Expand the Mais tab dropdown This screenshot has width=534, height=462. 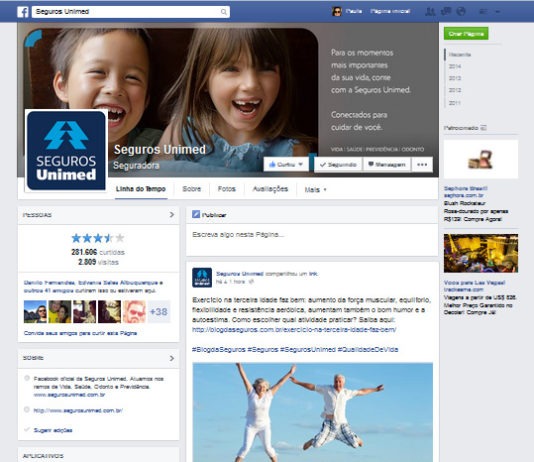click(315, 190)
